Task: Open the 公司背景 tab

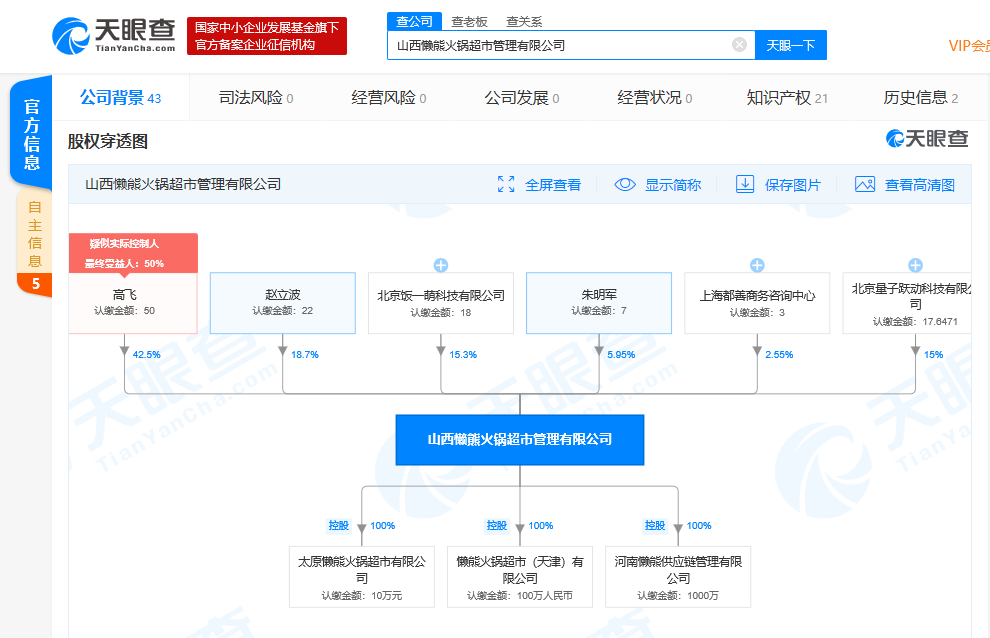Action: 120,98
